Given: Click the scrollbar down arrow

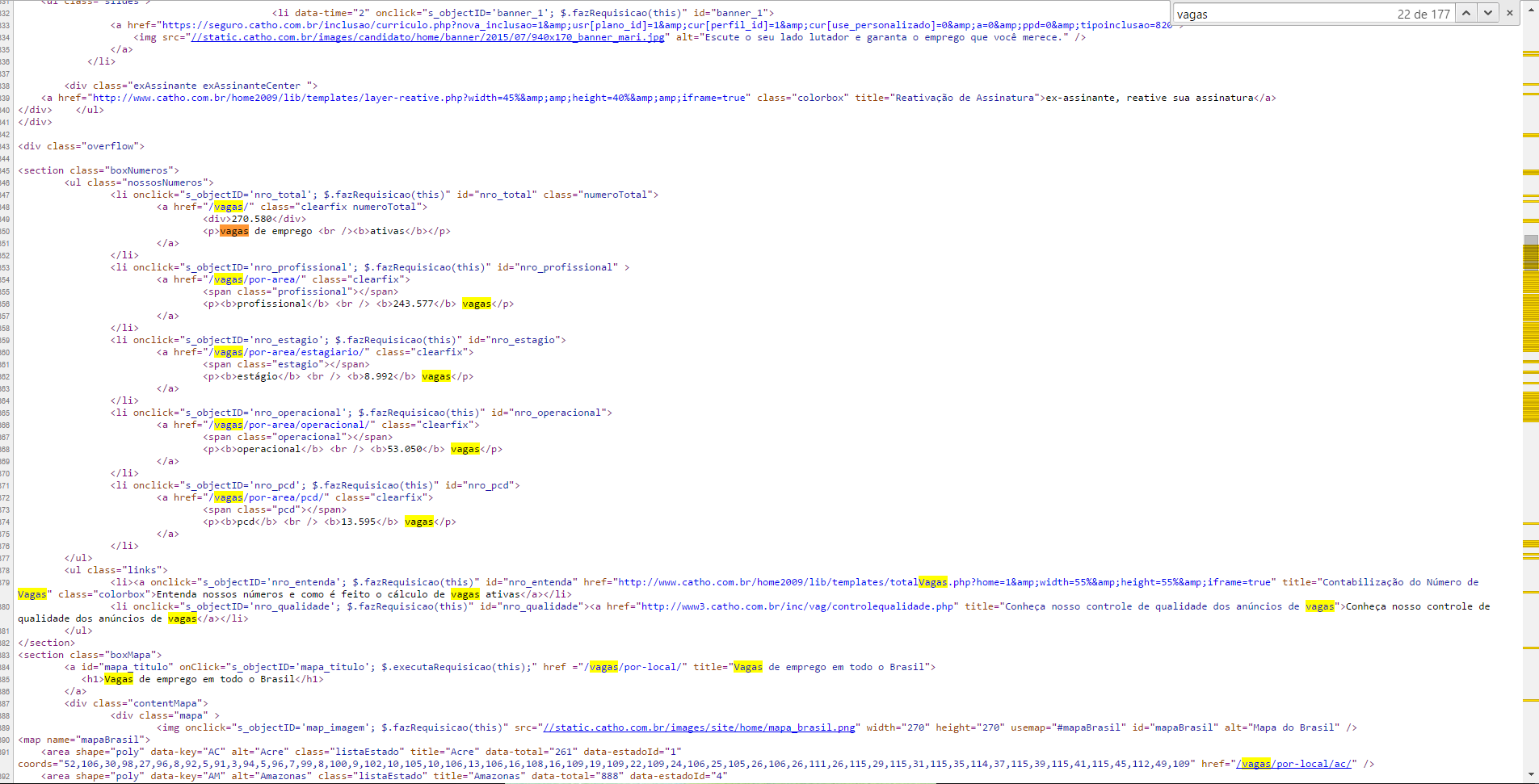Looking at the screenshot, I should tap(1531, 775).
